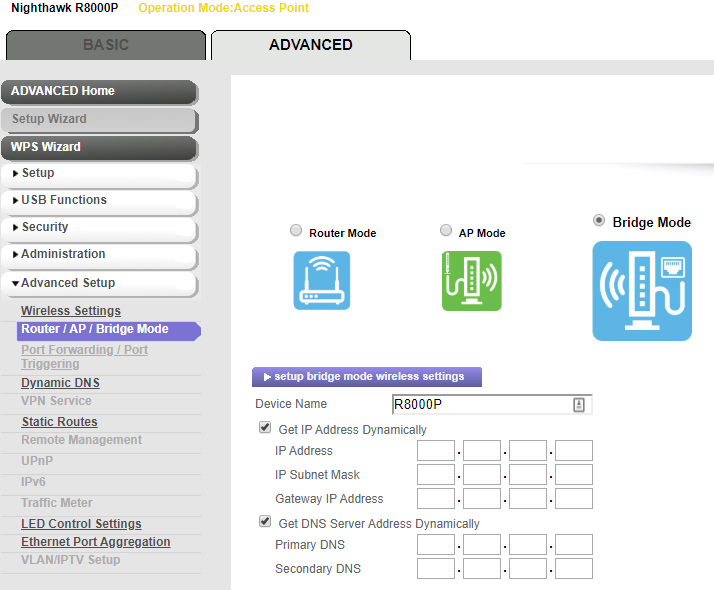Expand the USB Functions section
The width and height of the screenshot is (714, 590).
100,202
